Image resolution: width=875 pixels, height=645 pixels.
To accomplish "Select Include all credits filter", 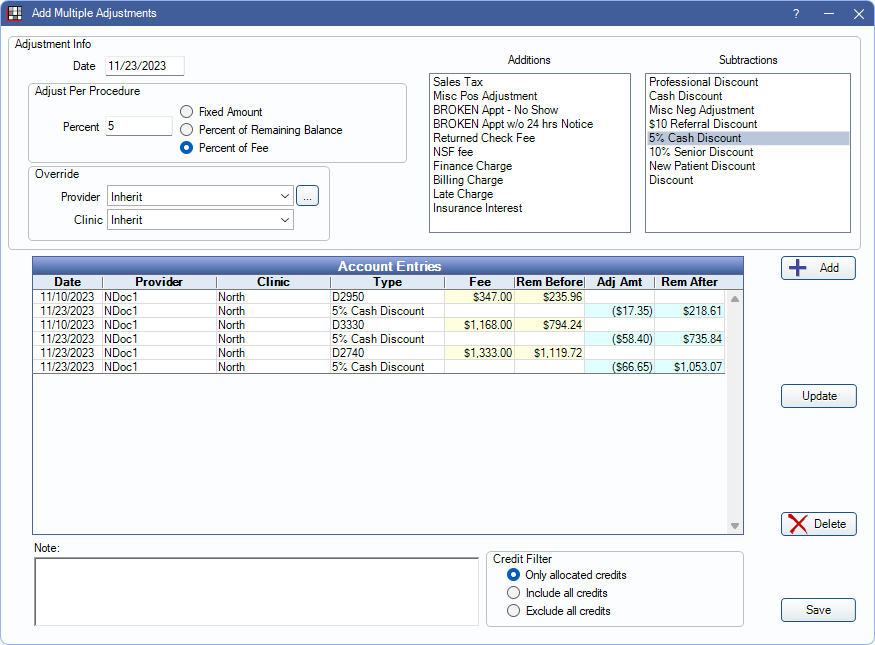I will point(514,593).
